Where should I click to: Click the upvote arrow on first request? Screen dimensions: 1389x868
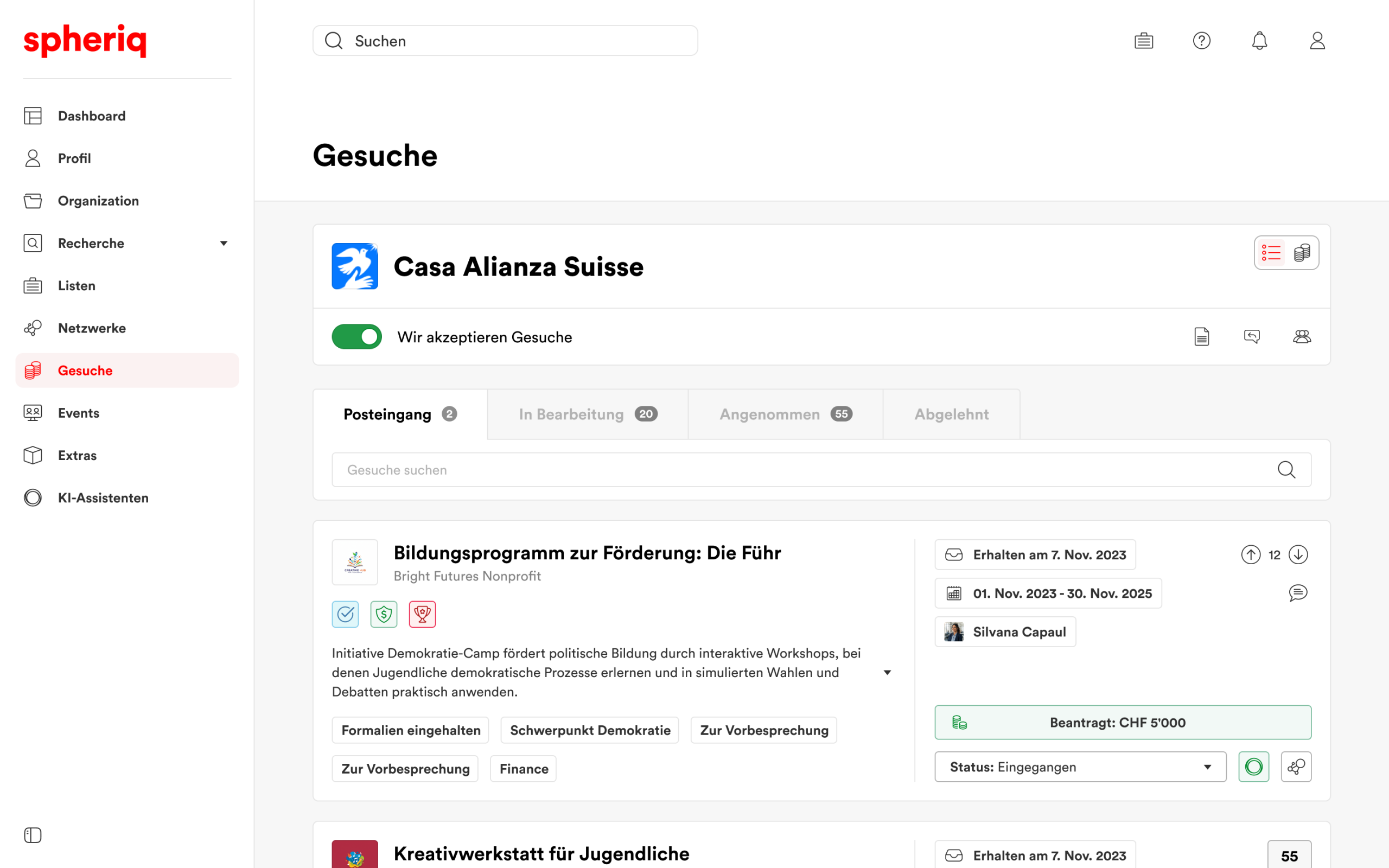click(1251, 554)
